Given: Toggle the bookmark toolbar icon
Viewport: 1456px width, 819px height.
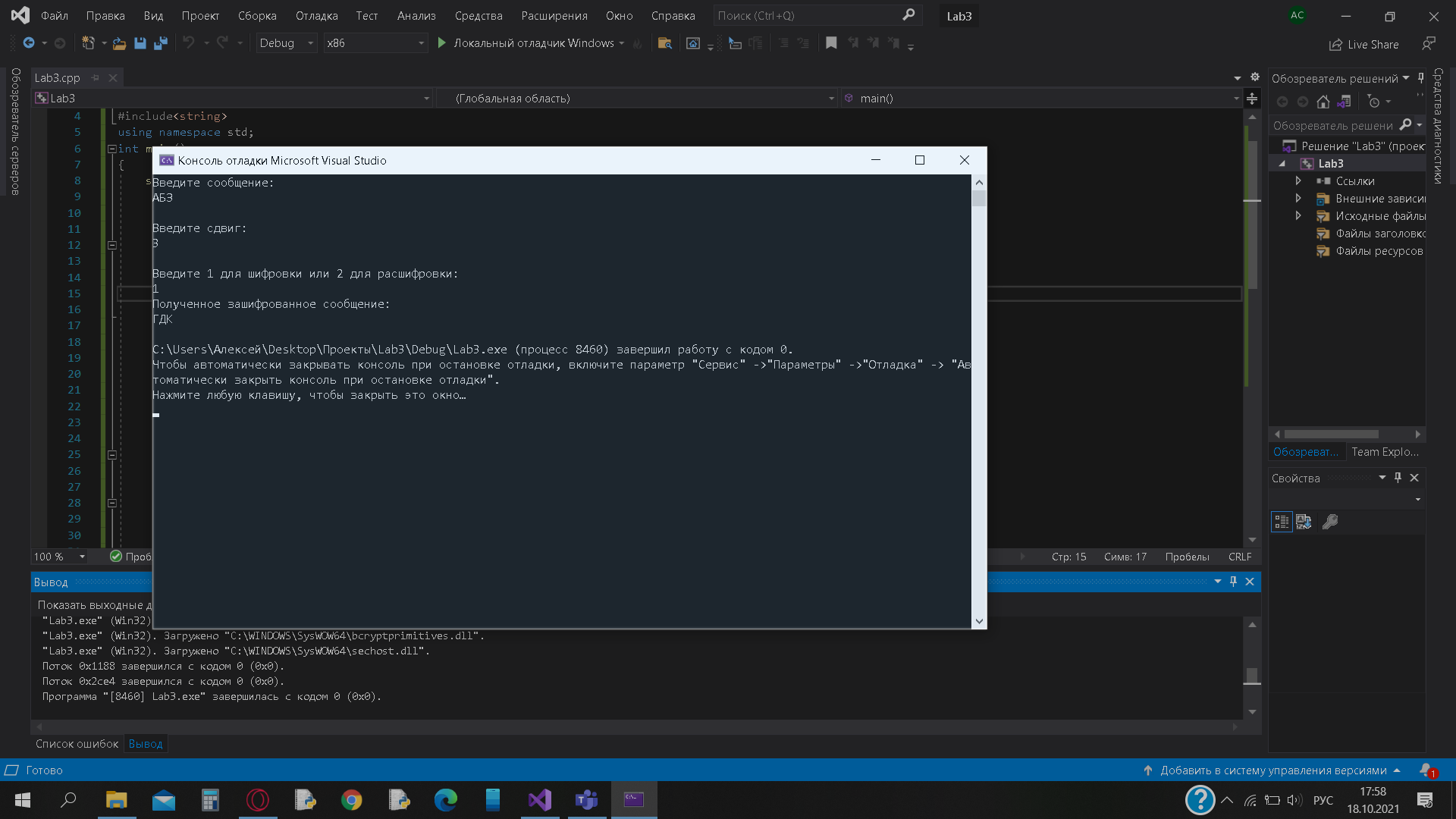Looking at the screenshot, I should 831,43.
